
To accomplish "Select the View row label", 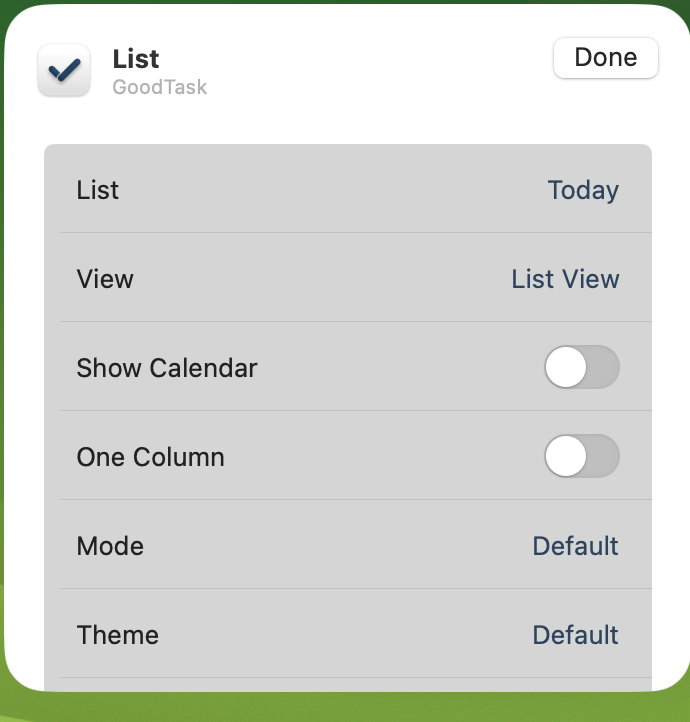I will 105,279.
